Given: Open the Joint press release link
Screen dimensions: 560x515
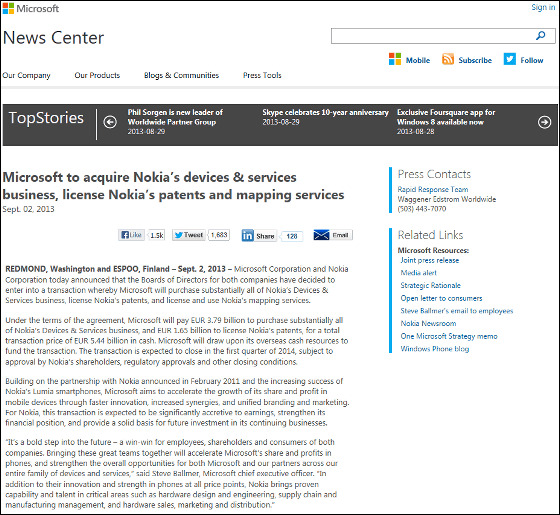Looking at the screenshot, I should (430, 260).
